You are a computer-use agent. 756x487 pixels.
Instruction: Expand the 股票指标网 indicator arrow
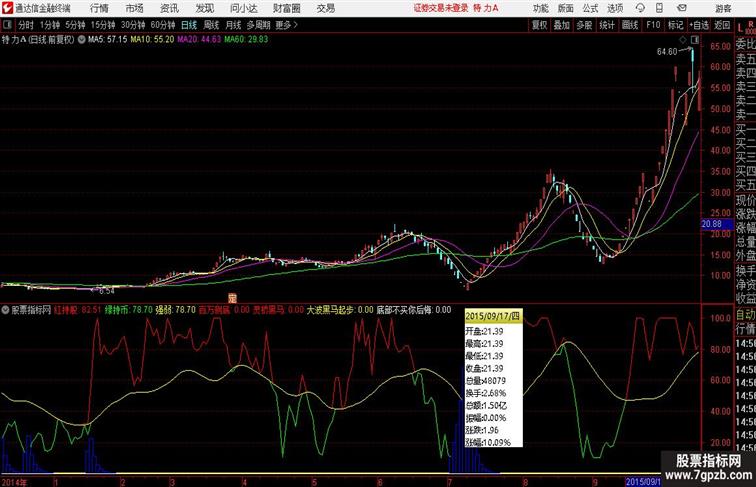[5, 310]
